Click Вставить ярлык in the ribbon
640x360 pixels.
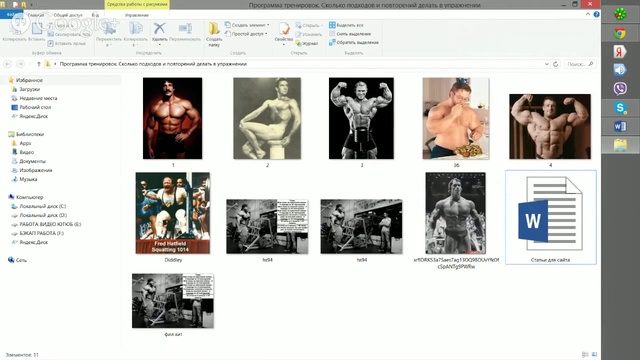(67, 43)
